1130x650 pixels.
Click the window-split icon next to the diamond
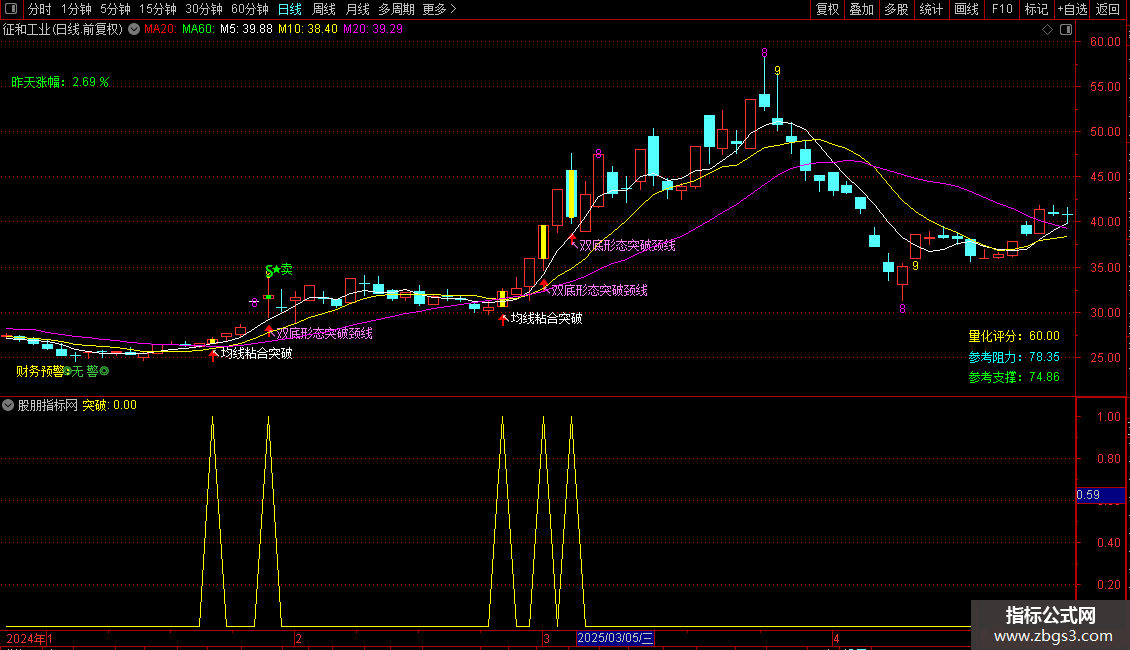[1067, 30]
